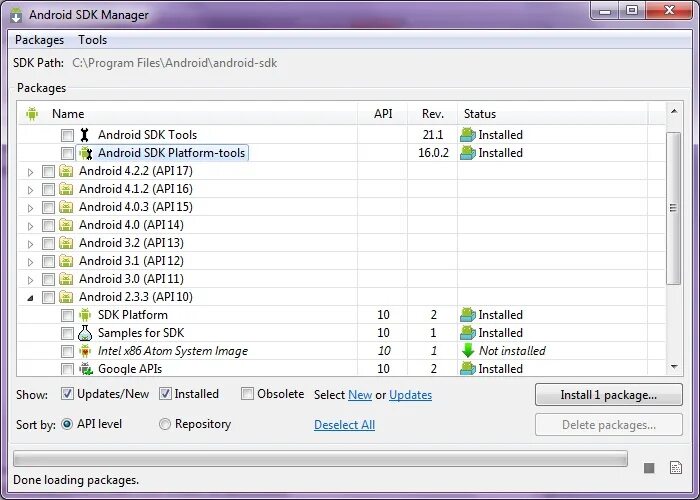Click the folder icon for Android 4.1.2 (API 16)
Image resolution: width=700 pixels, height=500 pixels.
[66, 189]
